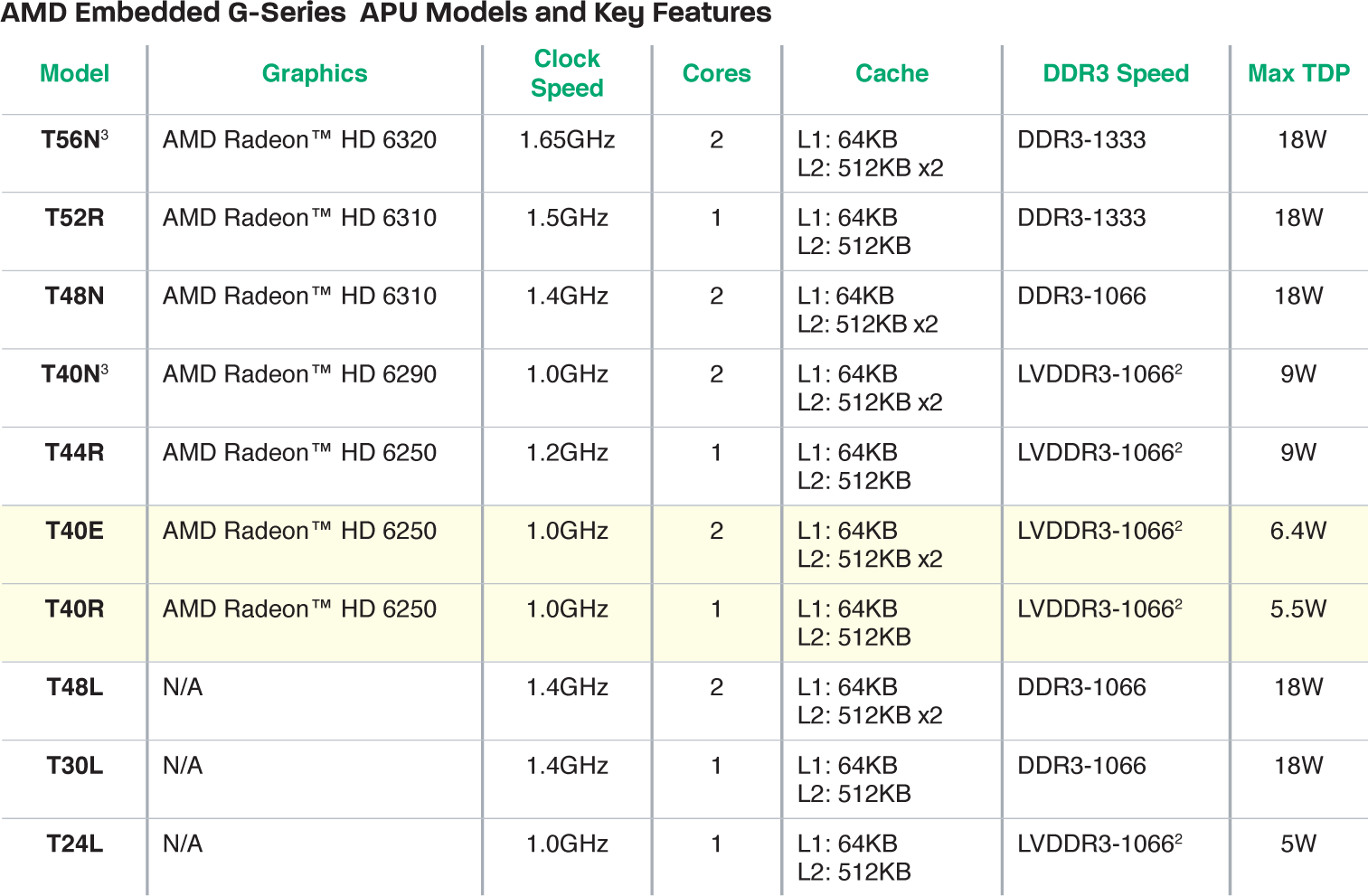
Task: Click the T30L model cell
Action: pos(74,766)
